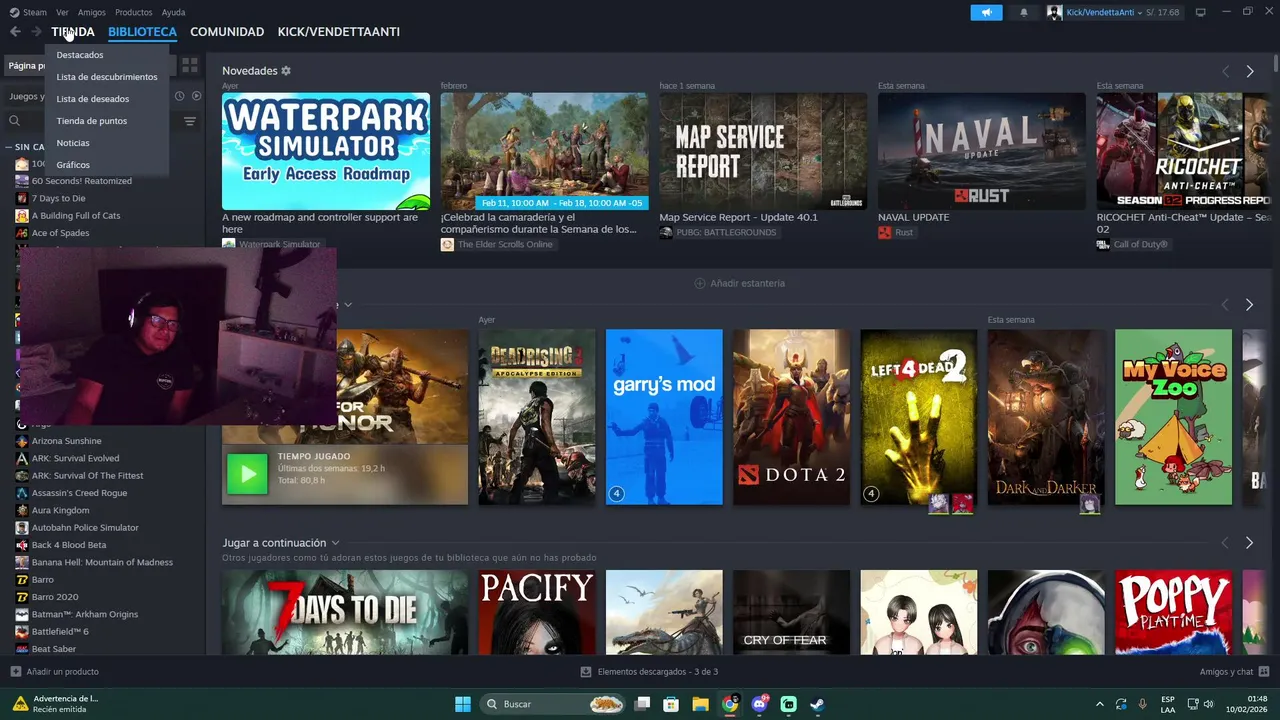Open Elementos descargados - 3 de 3
1280x720 pixels.
tap(657, 671)
